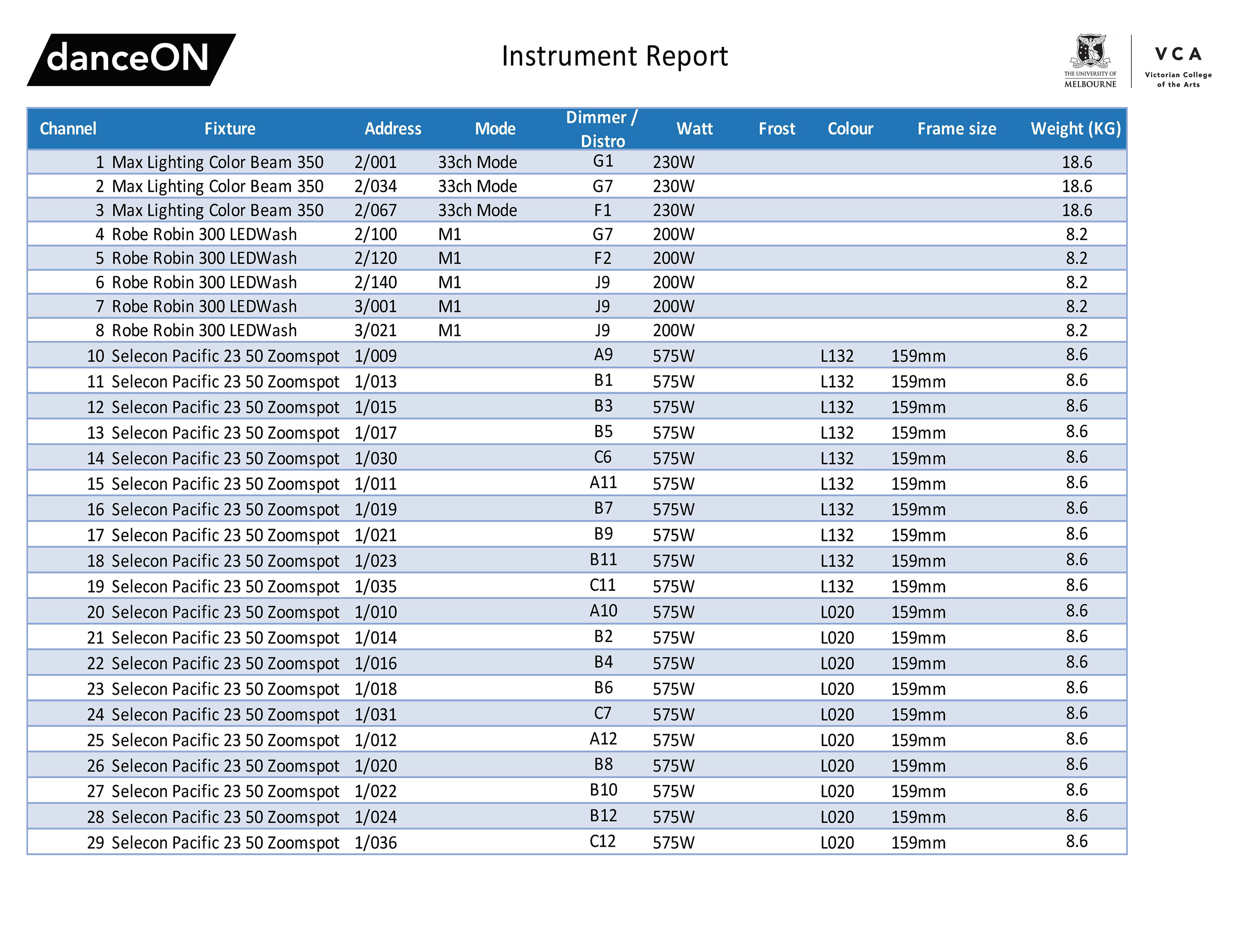Select address 1/035 for channel 19
Image resolution: width=1238 pixels, height=952 pixels.
pos(375,586)
